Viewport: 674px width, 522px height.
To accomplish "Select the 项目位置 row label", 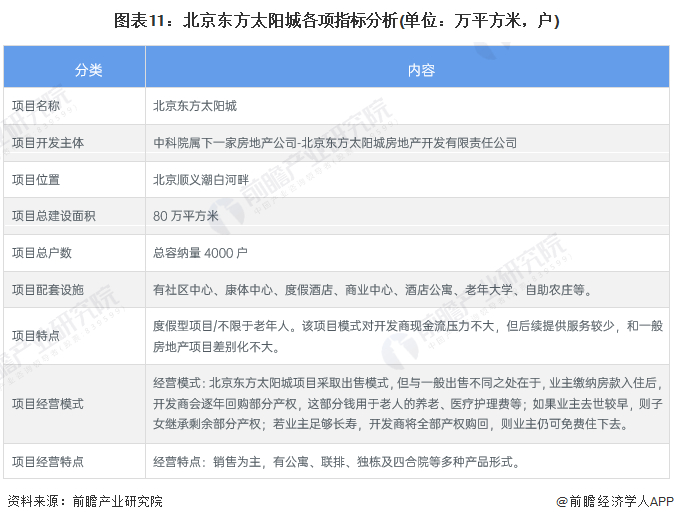I will point(36,179).
